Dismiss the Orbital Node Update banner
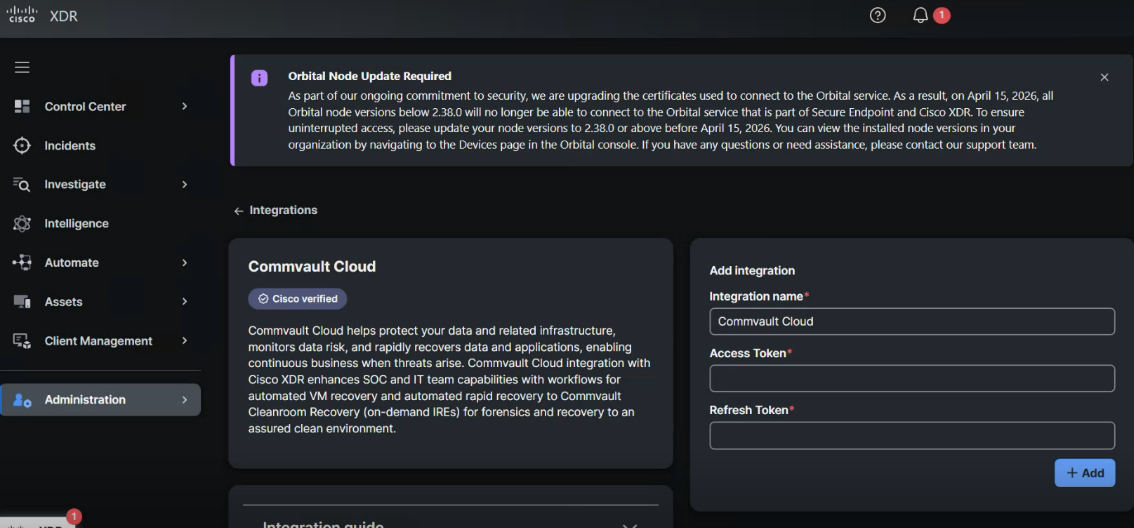The image size is (1134, 528). point(1104,77)
